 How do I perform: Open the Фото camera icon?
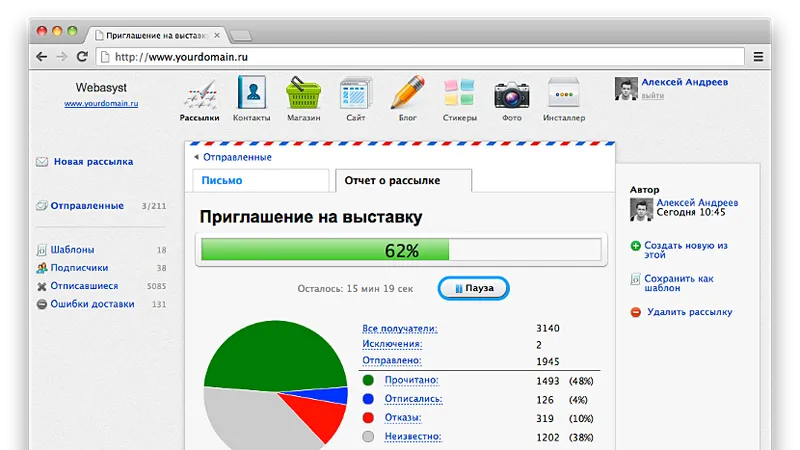[512, 95]
